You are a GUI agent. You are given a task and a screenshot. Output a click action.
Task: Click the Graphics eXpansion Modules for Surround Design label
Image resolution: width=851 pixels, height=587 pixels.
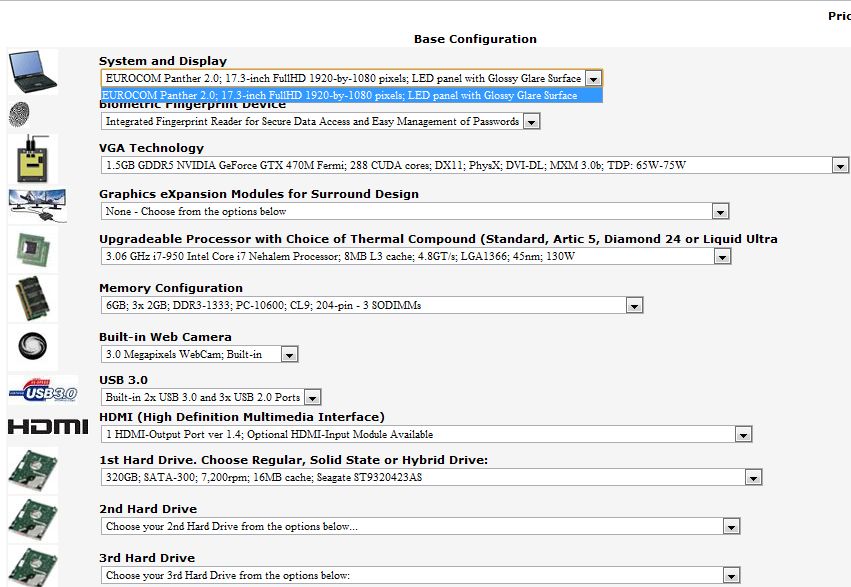(259, 194)
